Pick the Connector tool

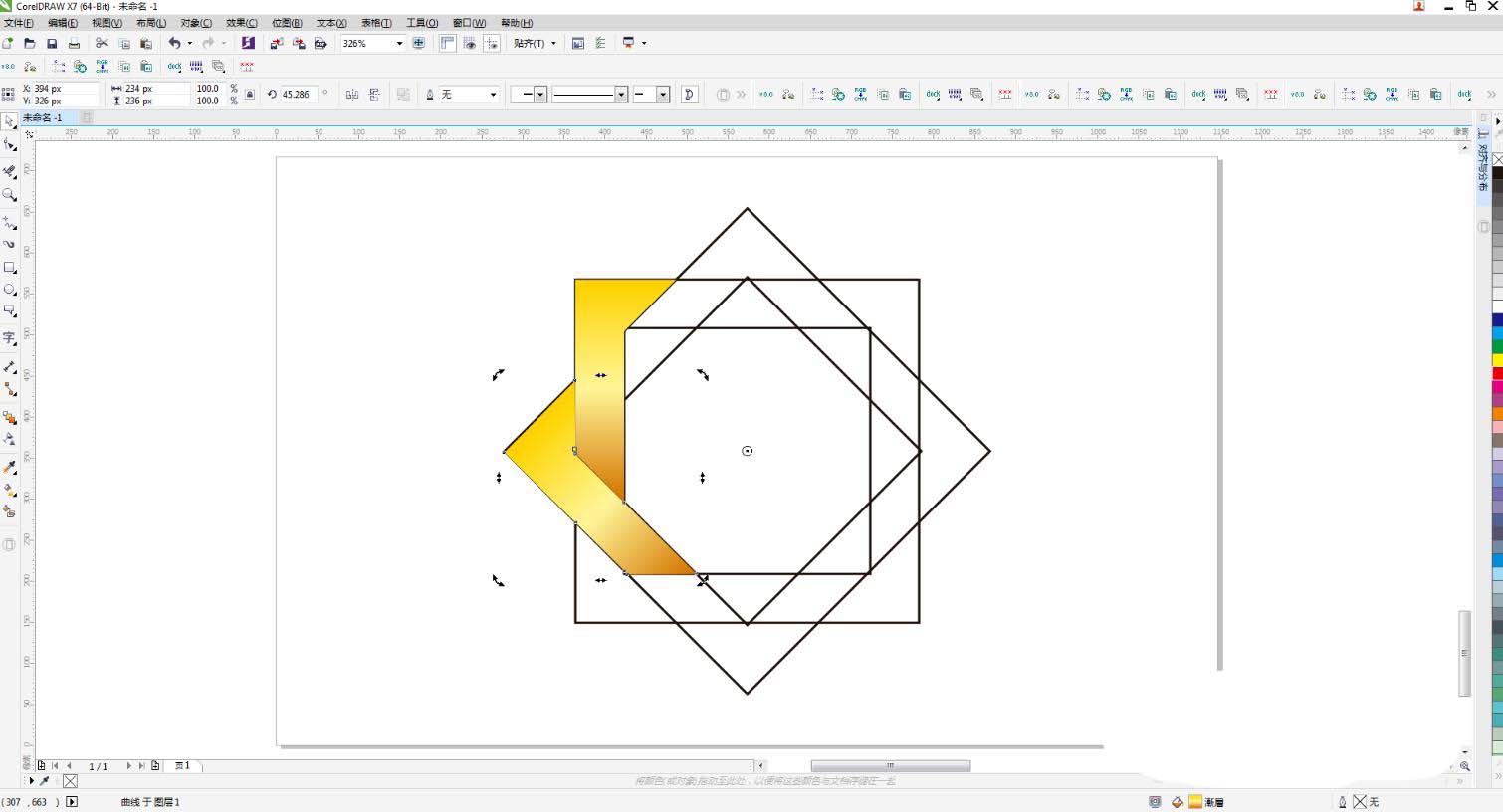10,389
